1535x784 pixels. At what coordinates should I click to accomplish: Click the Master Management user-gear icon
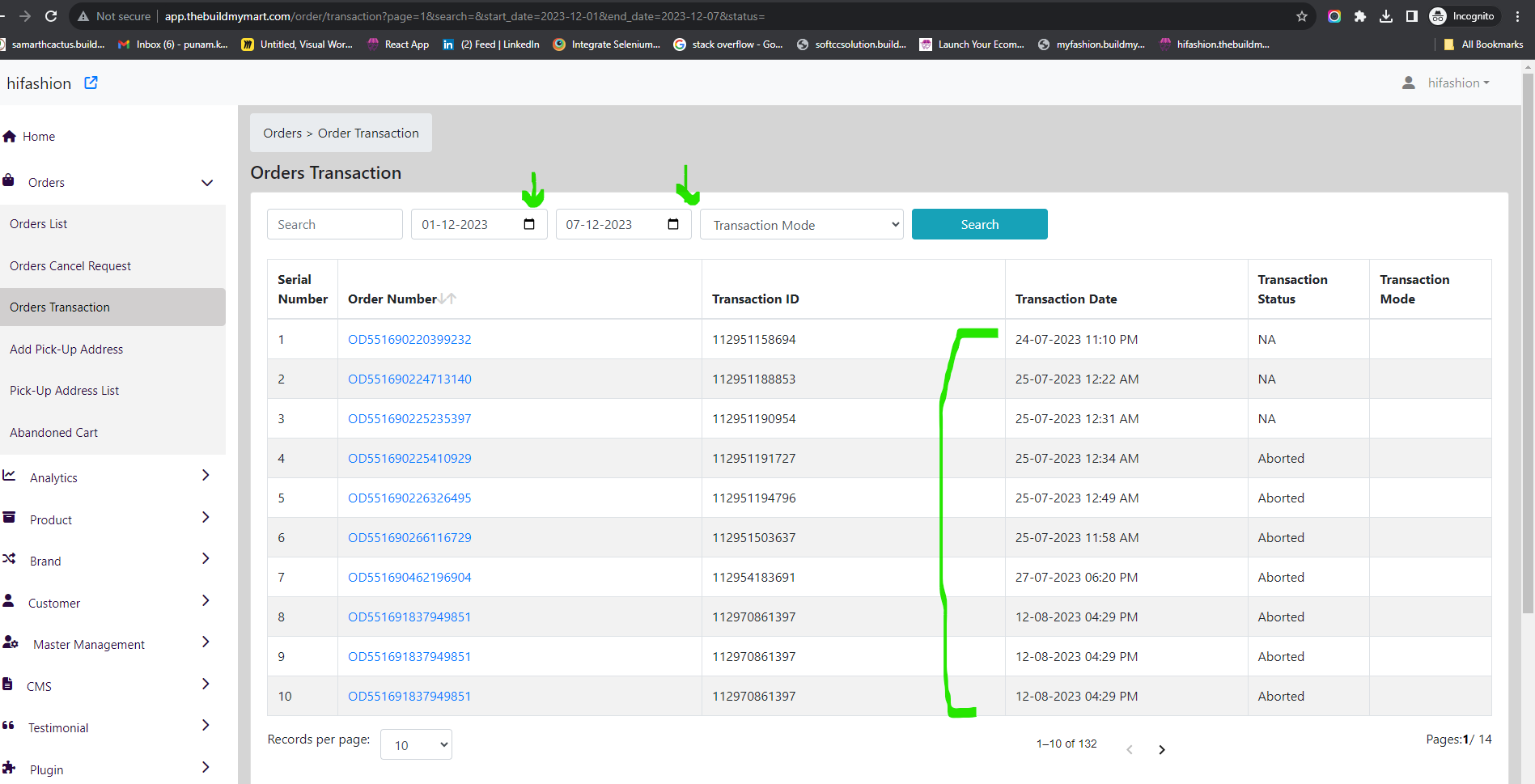click(x=11, y=642)
